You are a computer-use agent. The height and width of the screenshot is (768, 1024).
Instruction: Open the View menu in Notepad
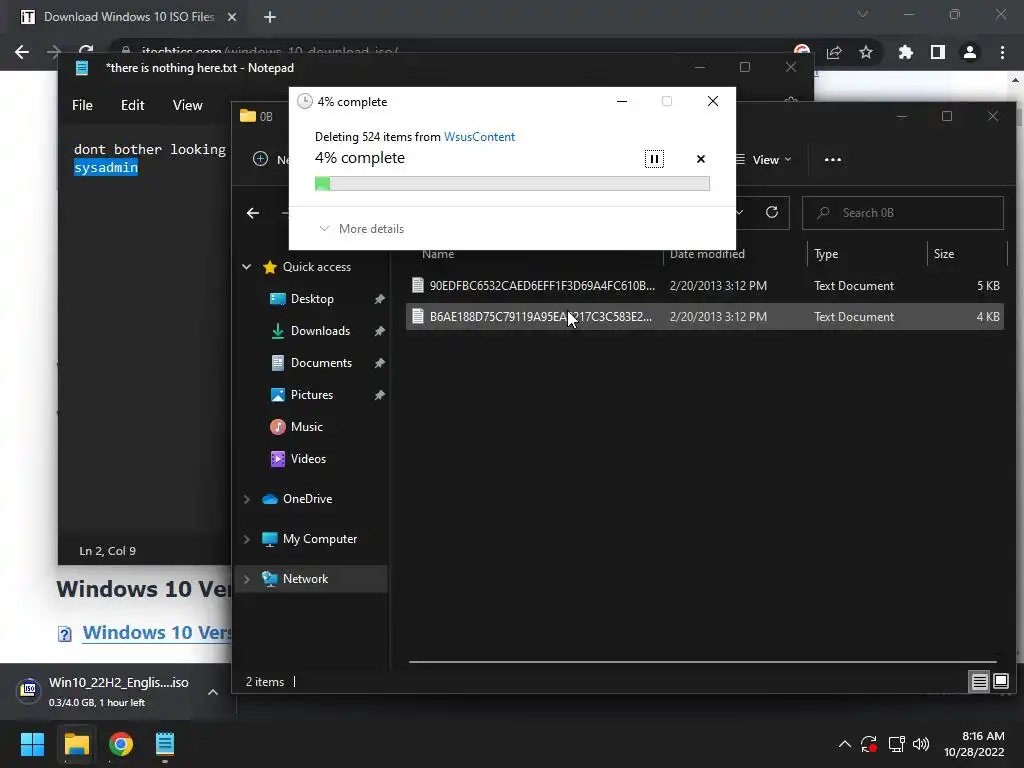tap(187, 105)
